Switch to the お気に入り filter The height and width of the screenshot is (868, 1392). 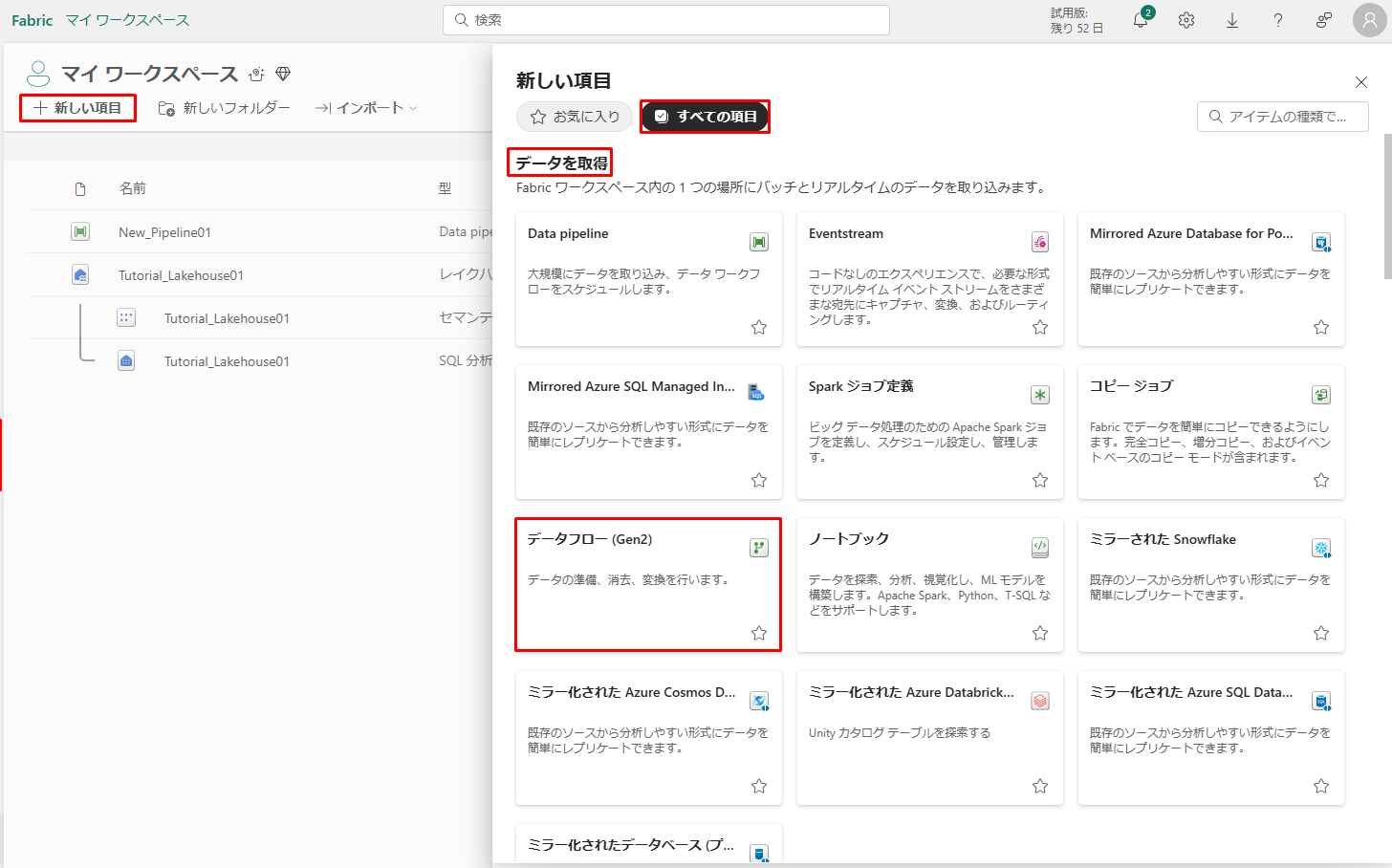pos(575,117)
